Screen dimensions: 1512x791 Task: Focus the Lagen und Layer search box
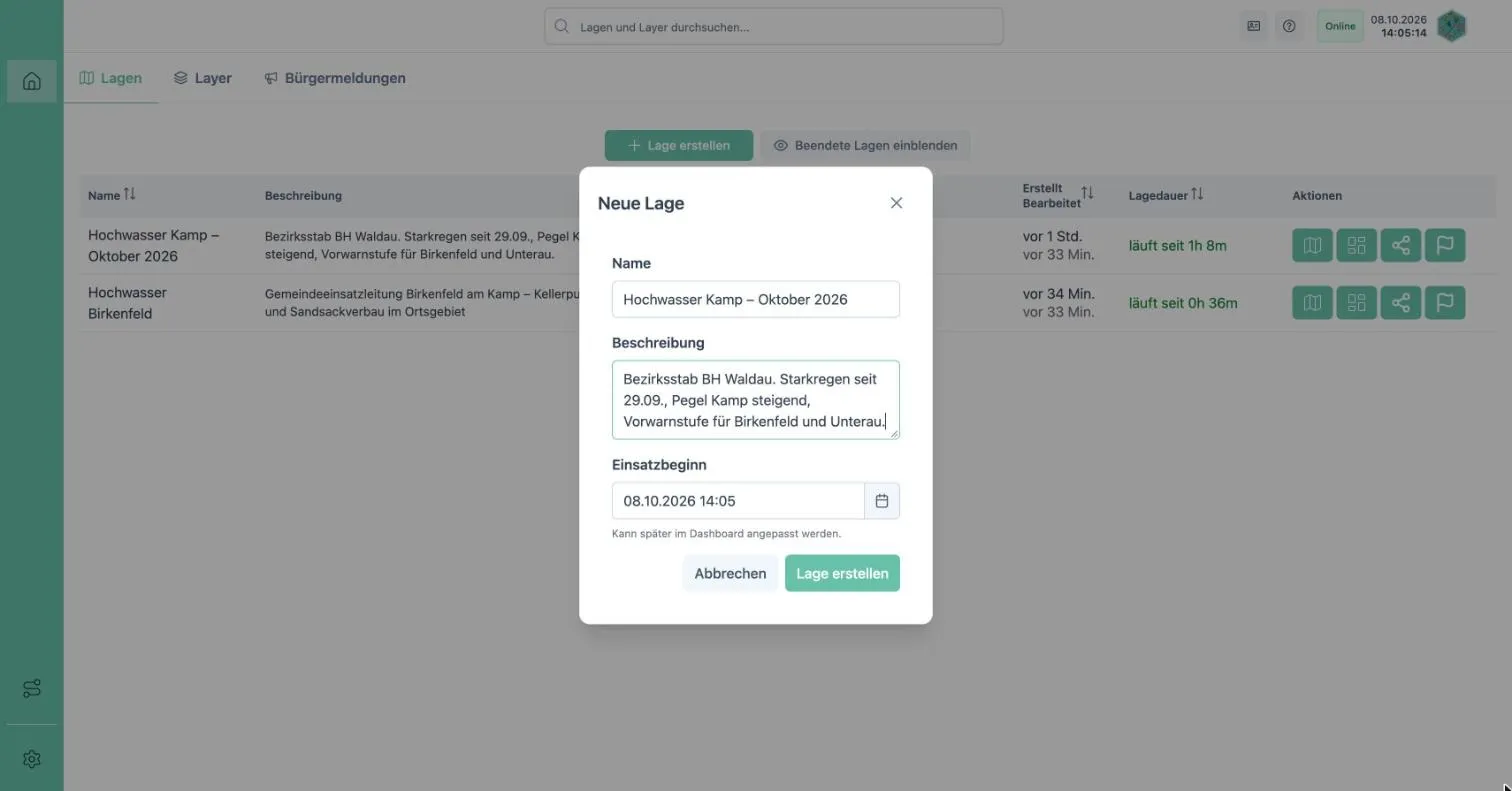click(774, 27)
